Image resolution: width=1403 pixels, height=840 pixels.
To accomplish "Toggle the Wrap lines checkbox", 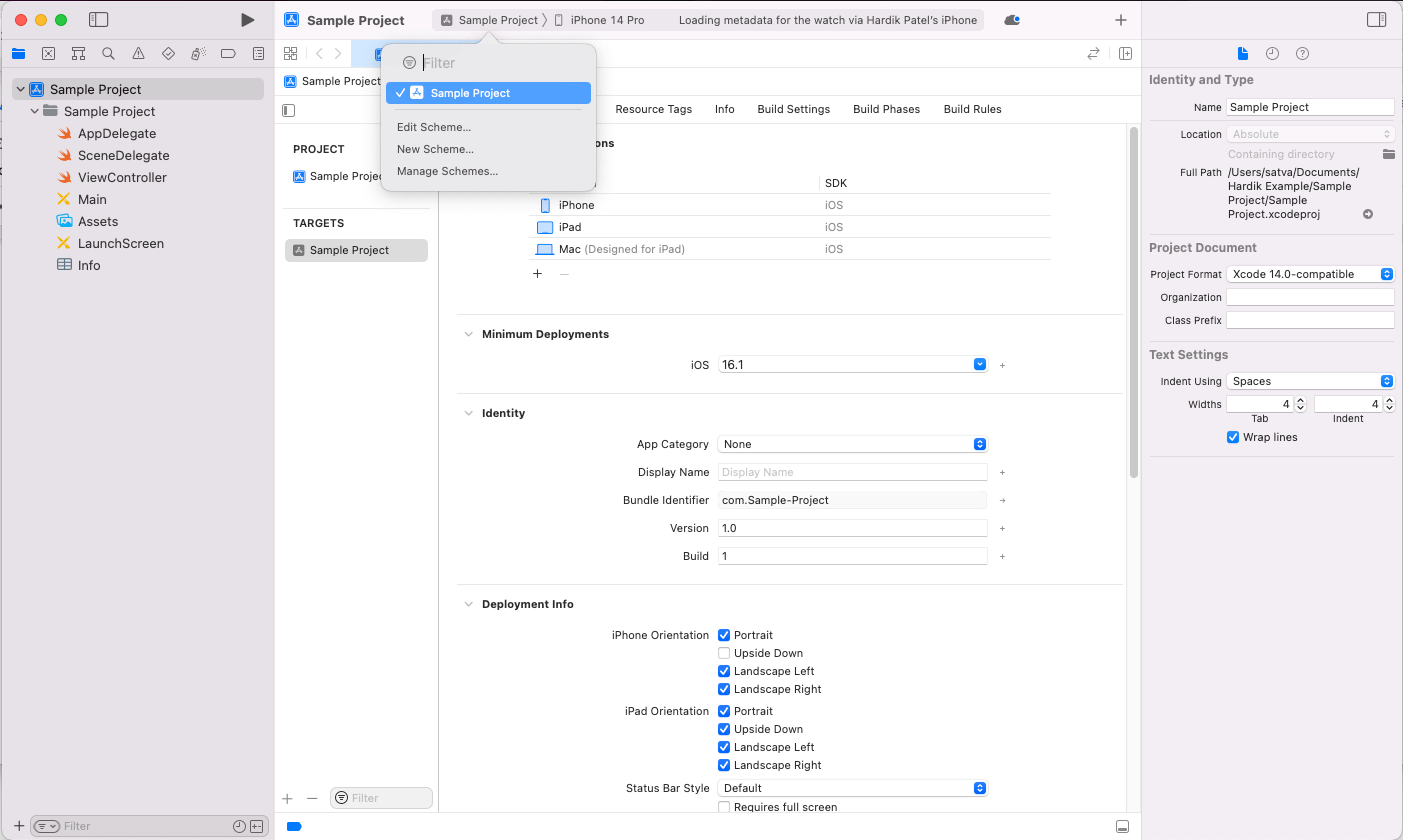I will pos(1233,437).
